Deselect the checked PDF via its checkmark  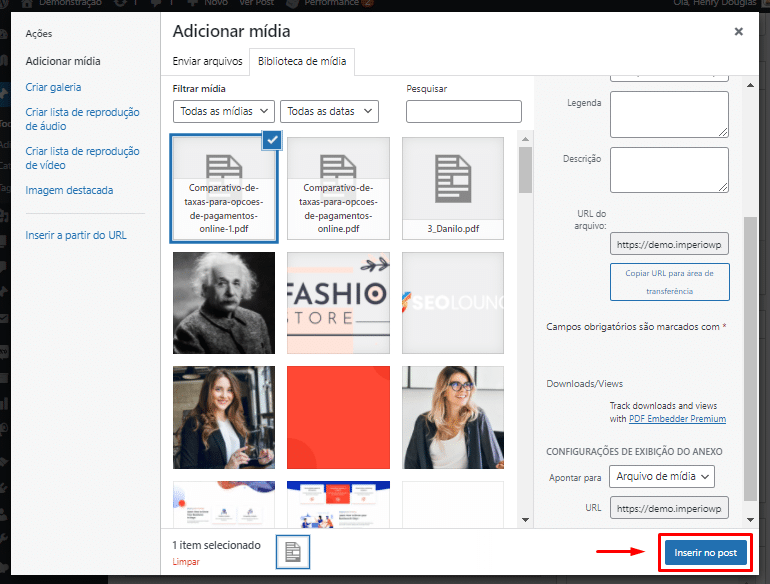click(x=271, y=141)
